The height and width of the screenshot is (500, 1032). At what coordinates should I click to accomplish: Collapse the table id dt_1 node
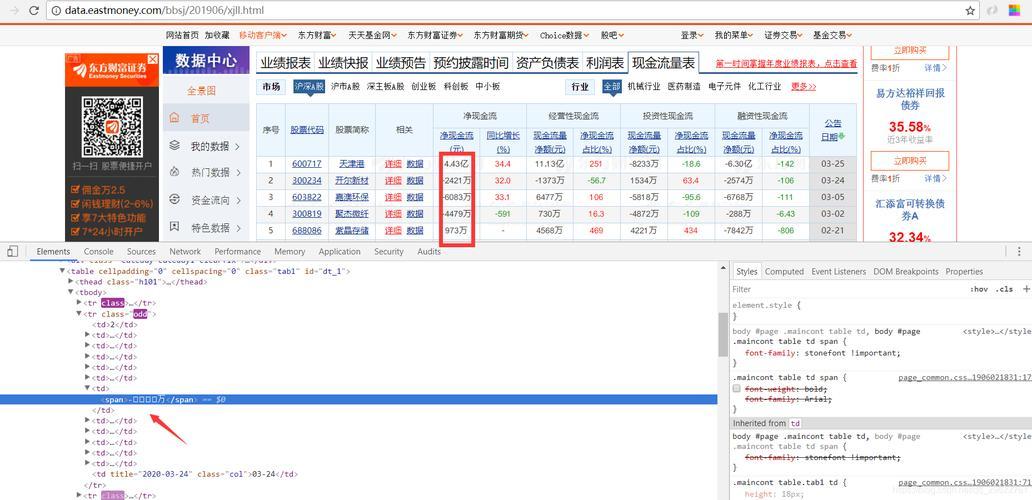(x=63, y=271)
